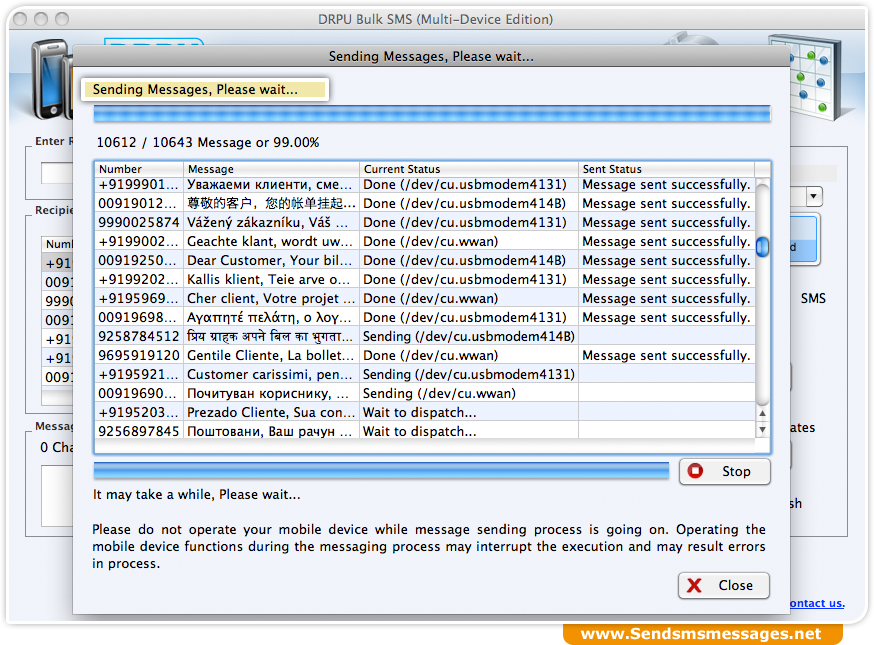Click the red stop icon
The height and width of the screenshot is (645, 874).
click(695, 471)
